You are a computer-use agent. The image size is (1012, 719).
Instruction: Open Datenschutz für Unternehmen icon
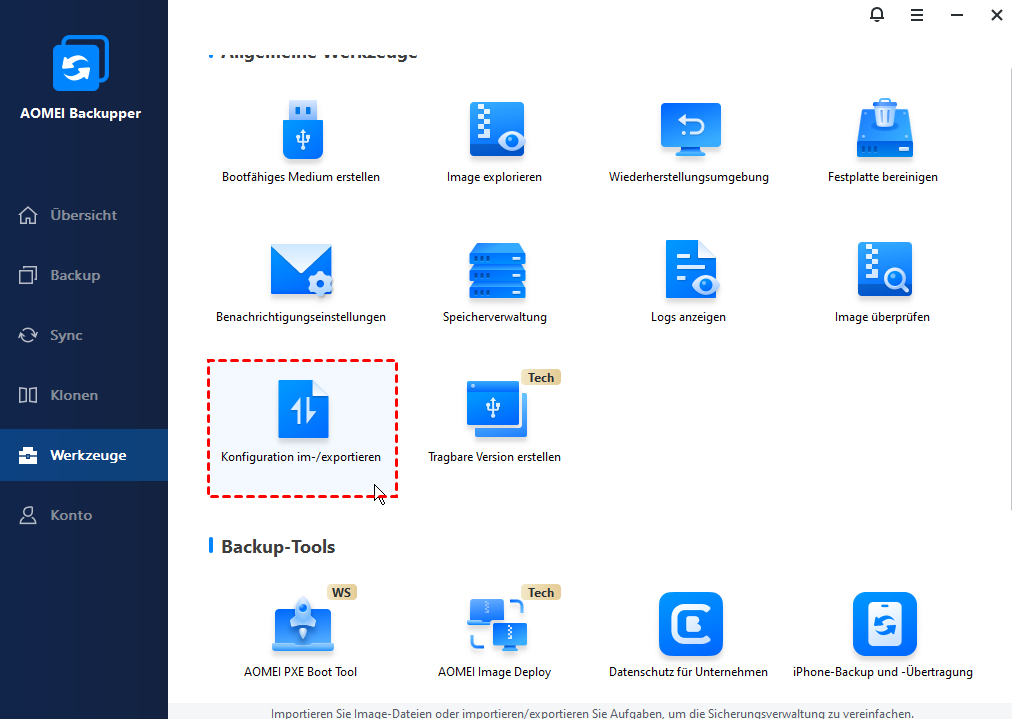[691, 624]
